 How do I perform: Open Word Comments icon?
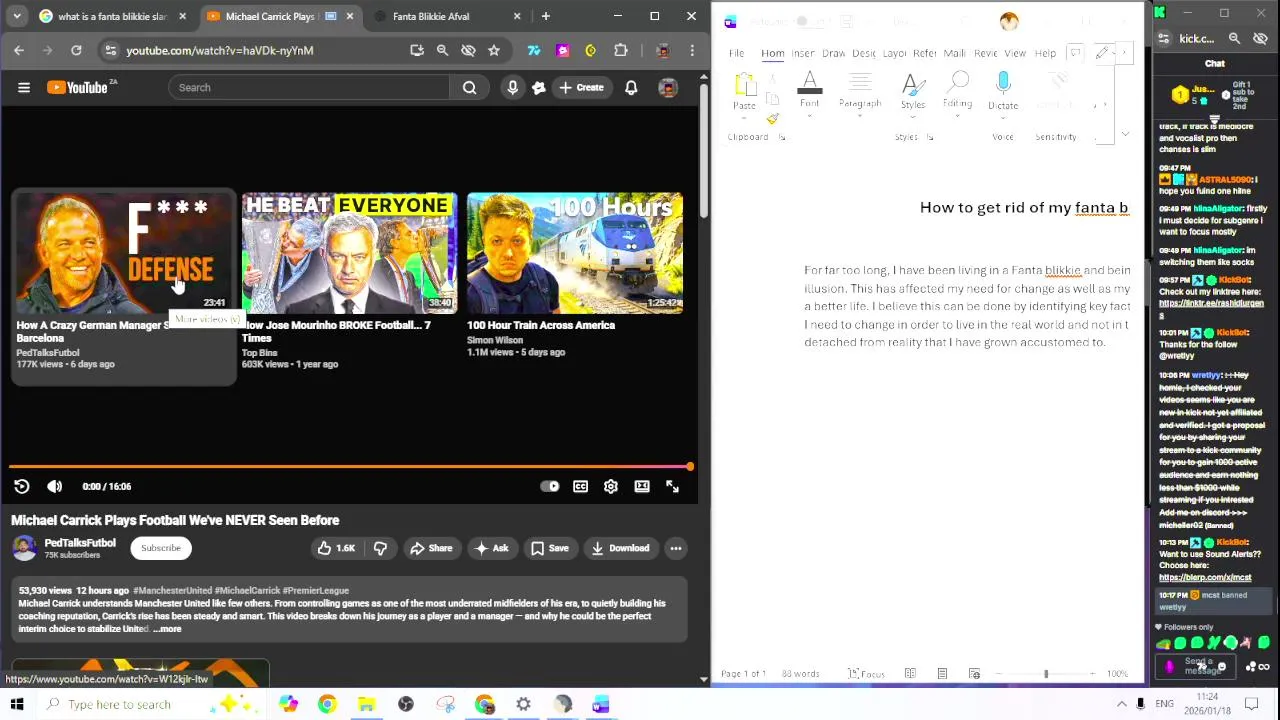pos(1075,53)
